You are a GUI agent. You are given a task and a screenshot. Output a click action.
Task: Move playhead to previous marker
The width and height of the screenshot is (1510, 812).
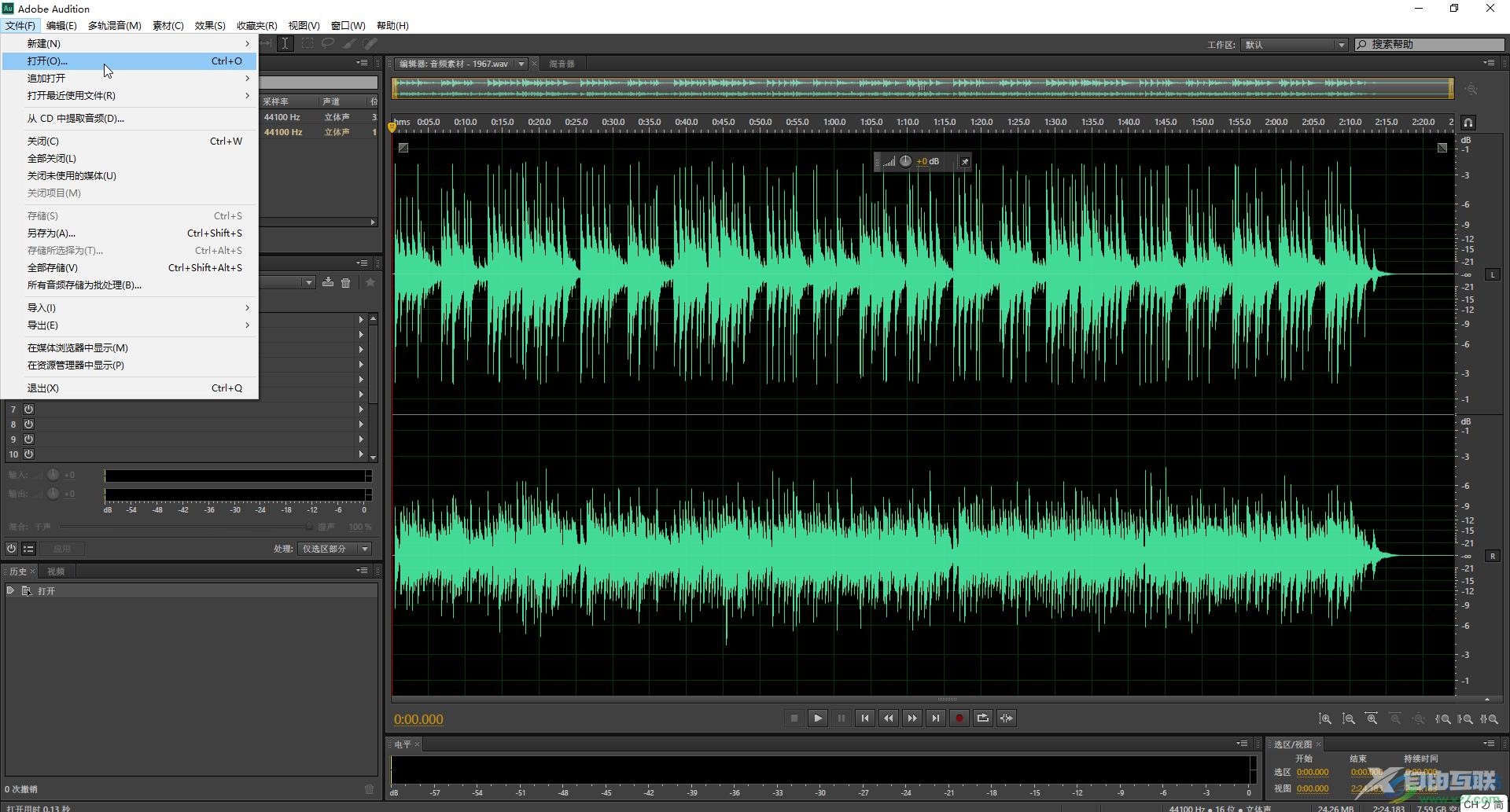tap(865, 718)
